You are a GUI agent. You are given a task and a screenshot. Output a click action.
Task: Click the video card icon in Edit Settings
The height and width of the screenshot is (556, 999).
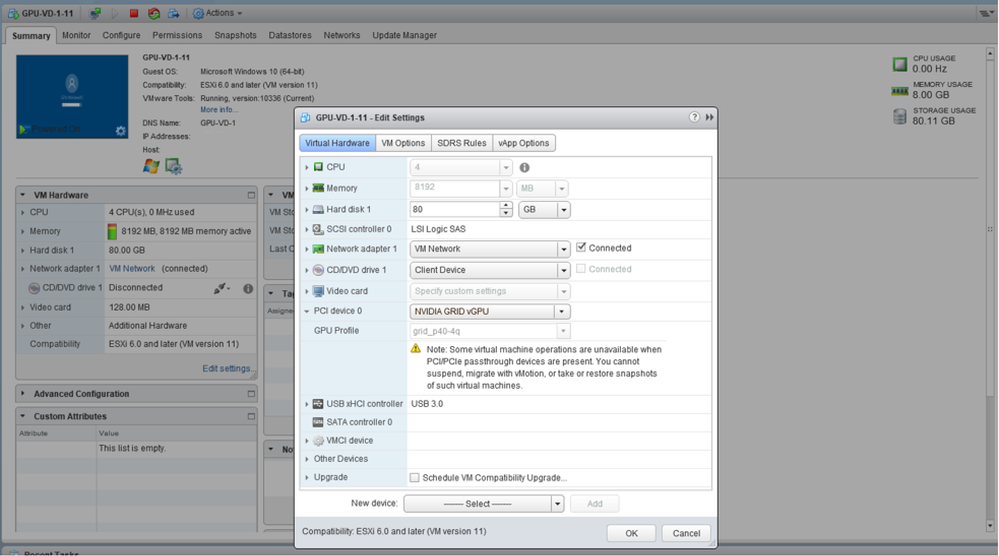318,291
